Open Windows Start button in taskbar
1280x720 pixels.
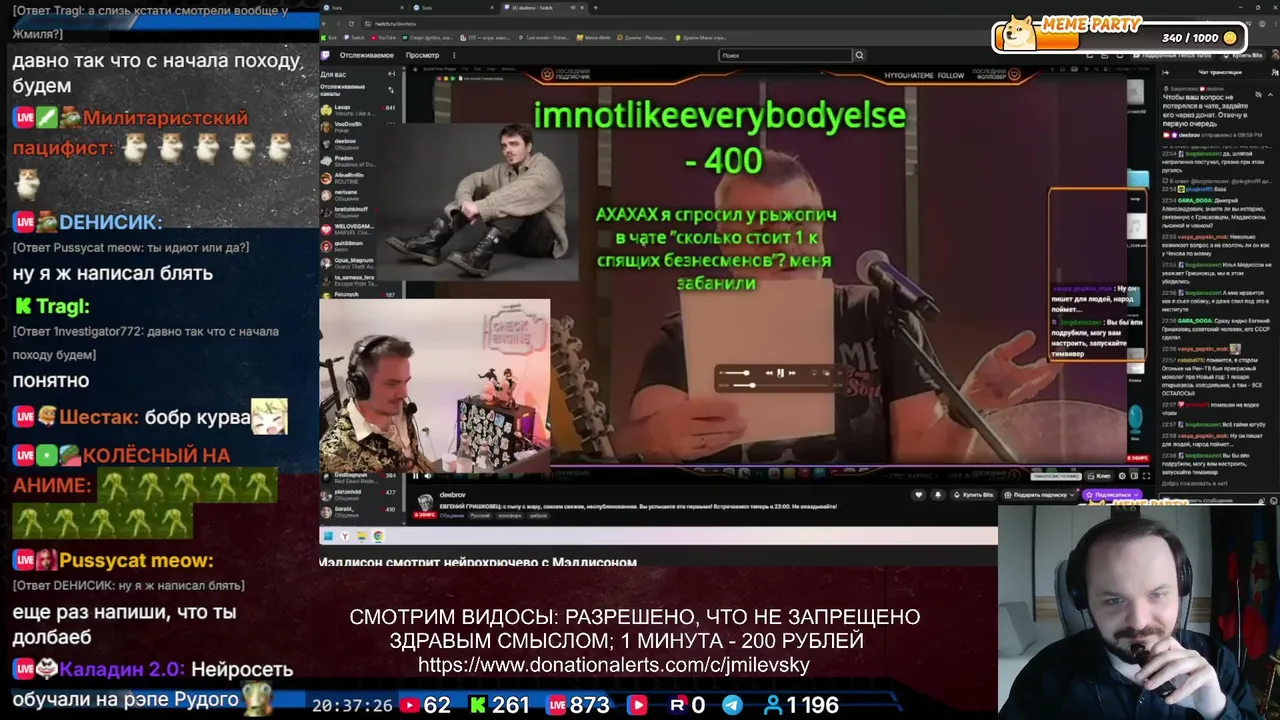[327, 536]
